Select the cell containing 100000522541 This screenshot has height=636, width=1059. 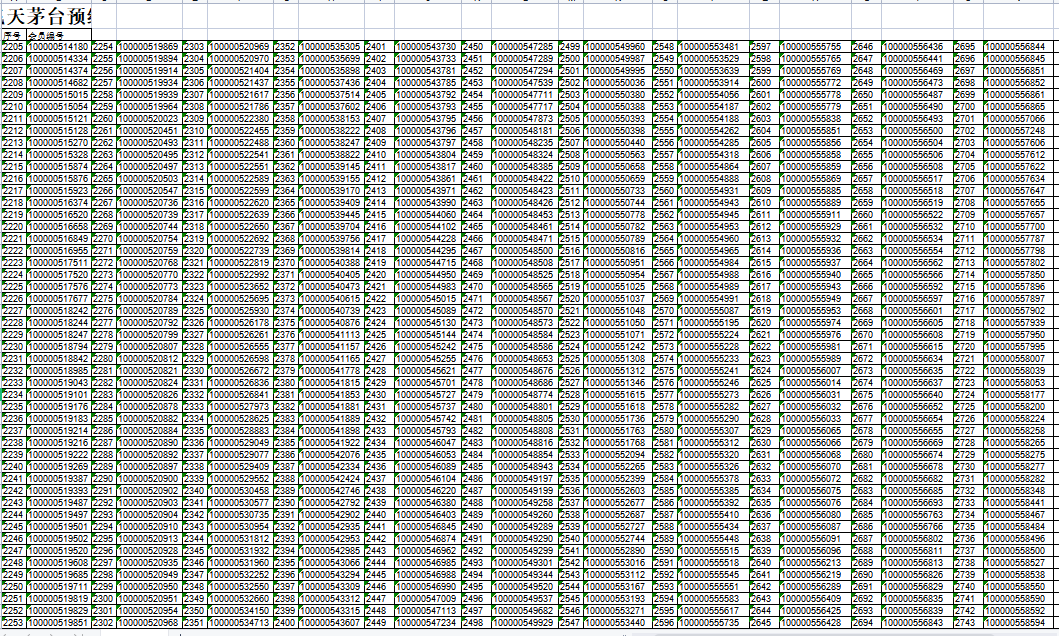(240, 155)
